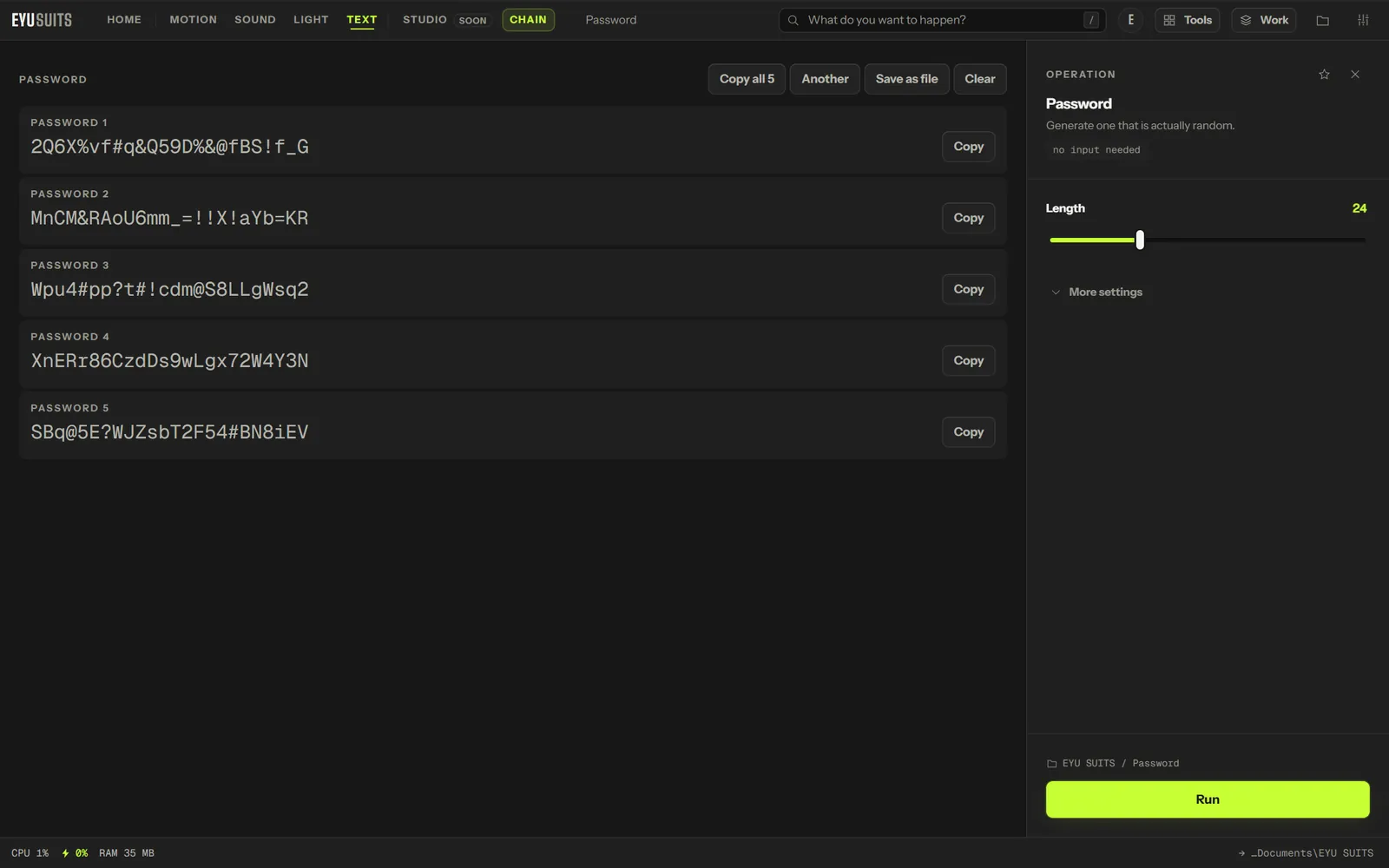Switch to the LIGHT tab

(x=311, y=20)
